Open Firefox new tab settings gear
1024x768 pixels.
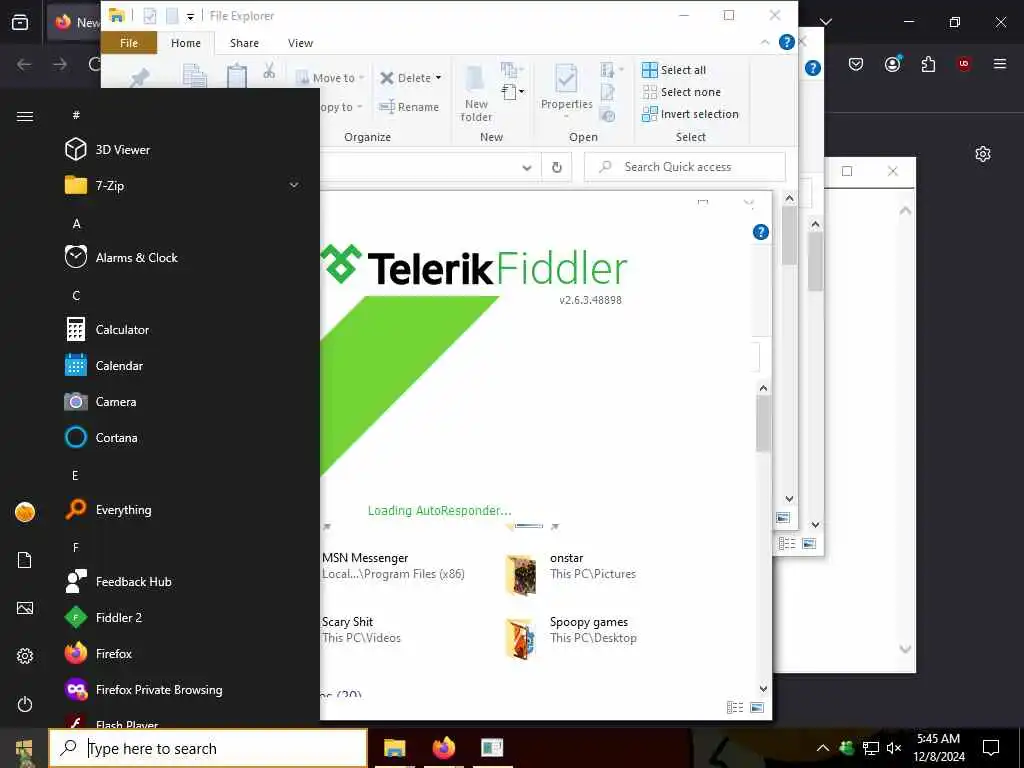coord(983,154)
